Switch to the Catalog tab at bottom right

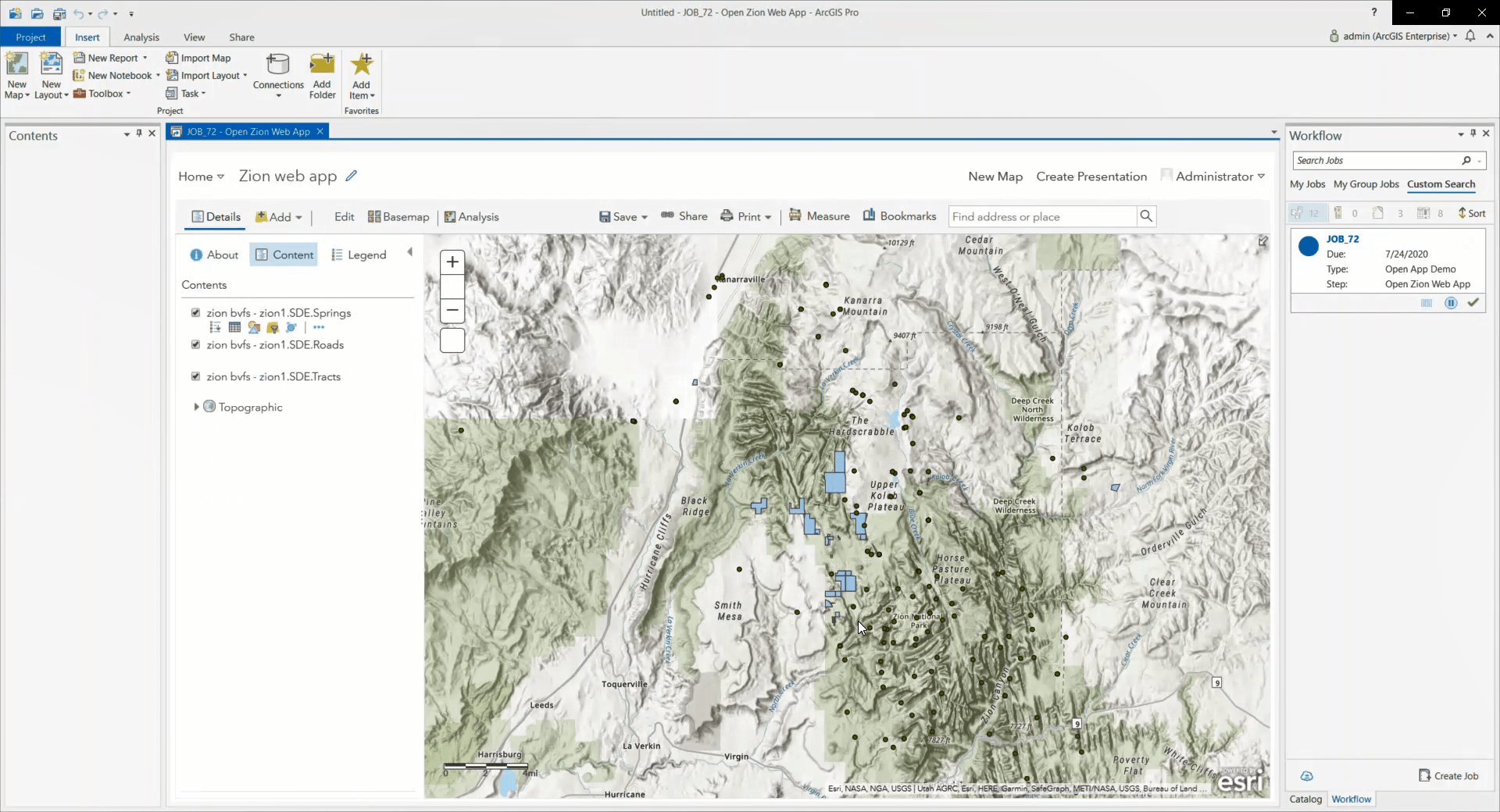tap(1305, 799)
